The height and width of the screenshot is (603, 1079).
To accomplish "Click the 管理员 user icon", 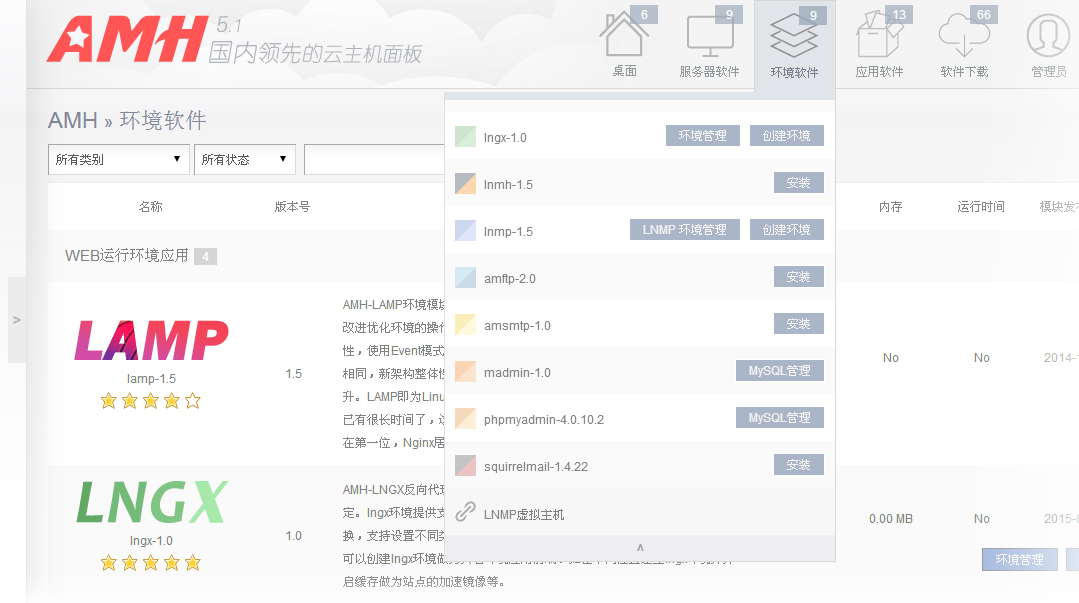I will pos(1048,40).
